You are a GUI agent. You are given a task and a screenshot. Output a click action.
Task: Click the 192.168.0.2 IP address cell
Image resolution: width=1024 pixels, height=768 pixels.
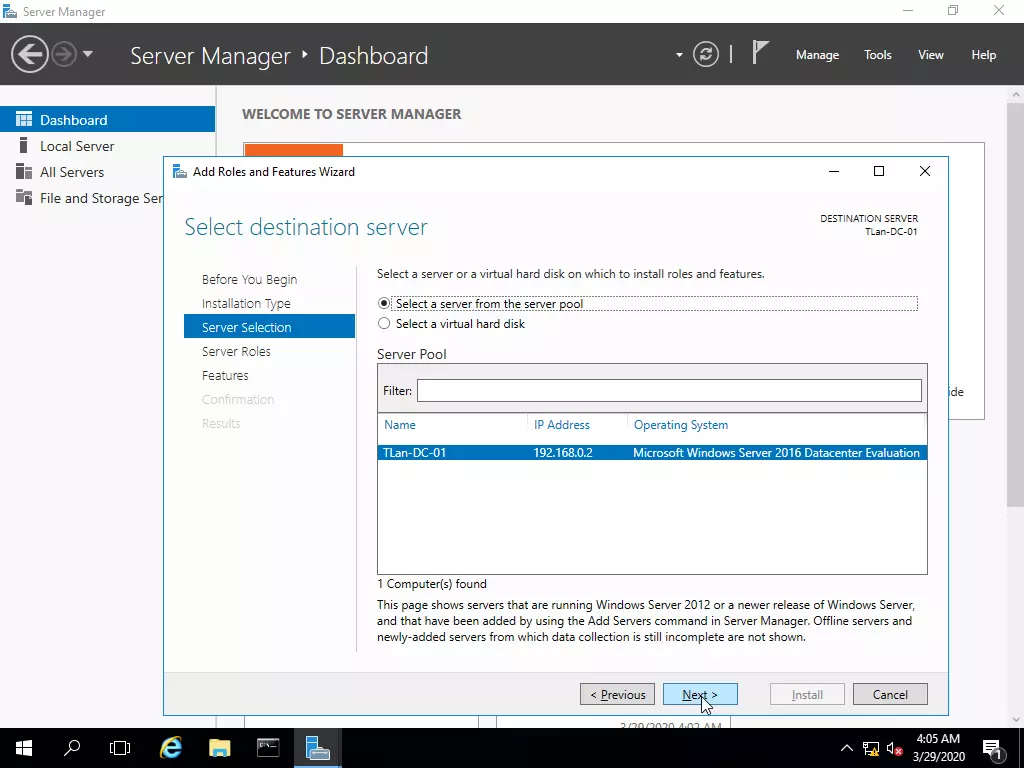pyautogui.click(x=563, y=453)
